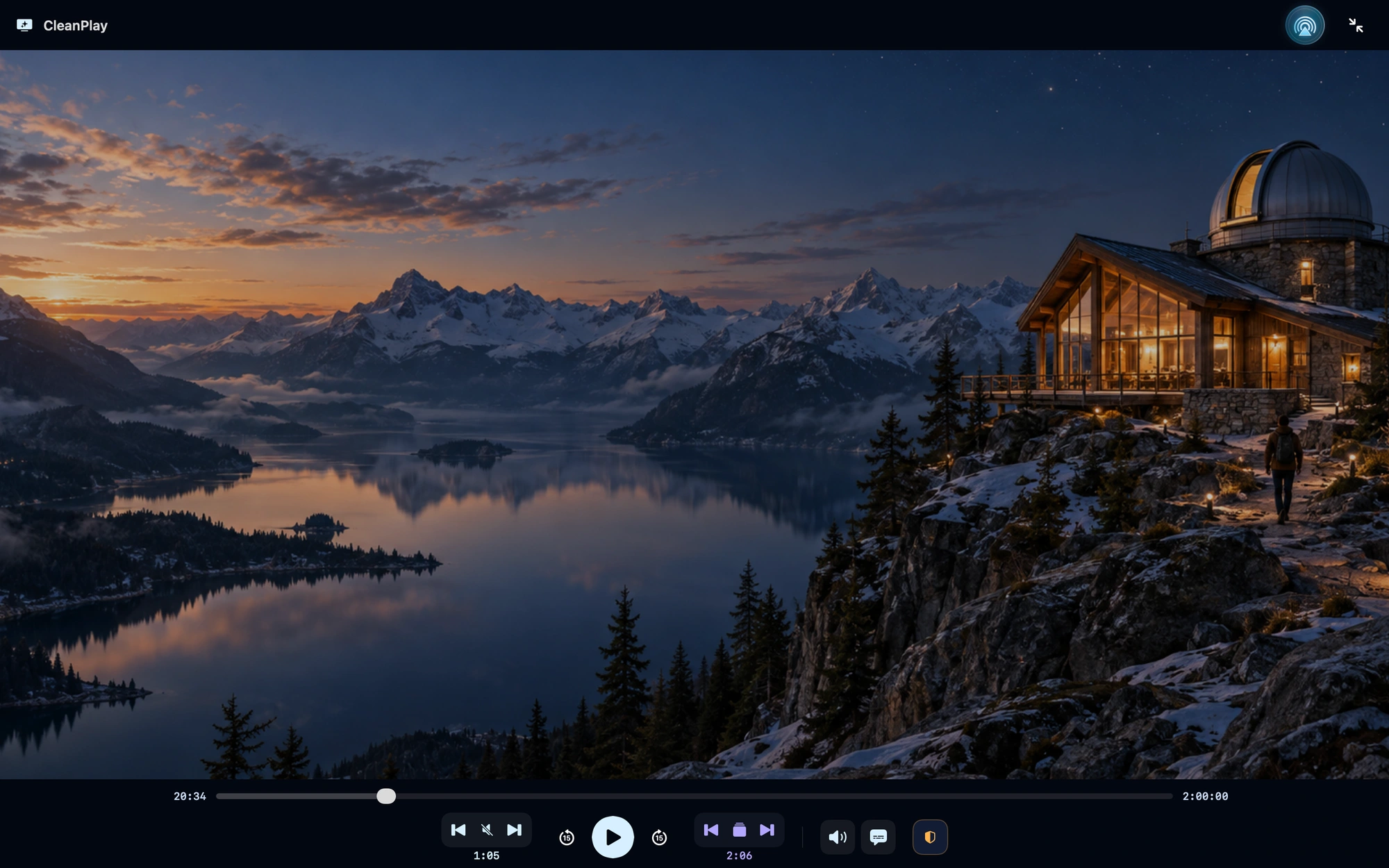
Task: Mute audio with the volume speaker button
Action: [x=838, y=837]
